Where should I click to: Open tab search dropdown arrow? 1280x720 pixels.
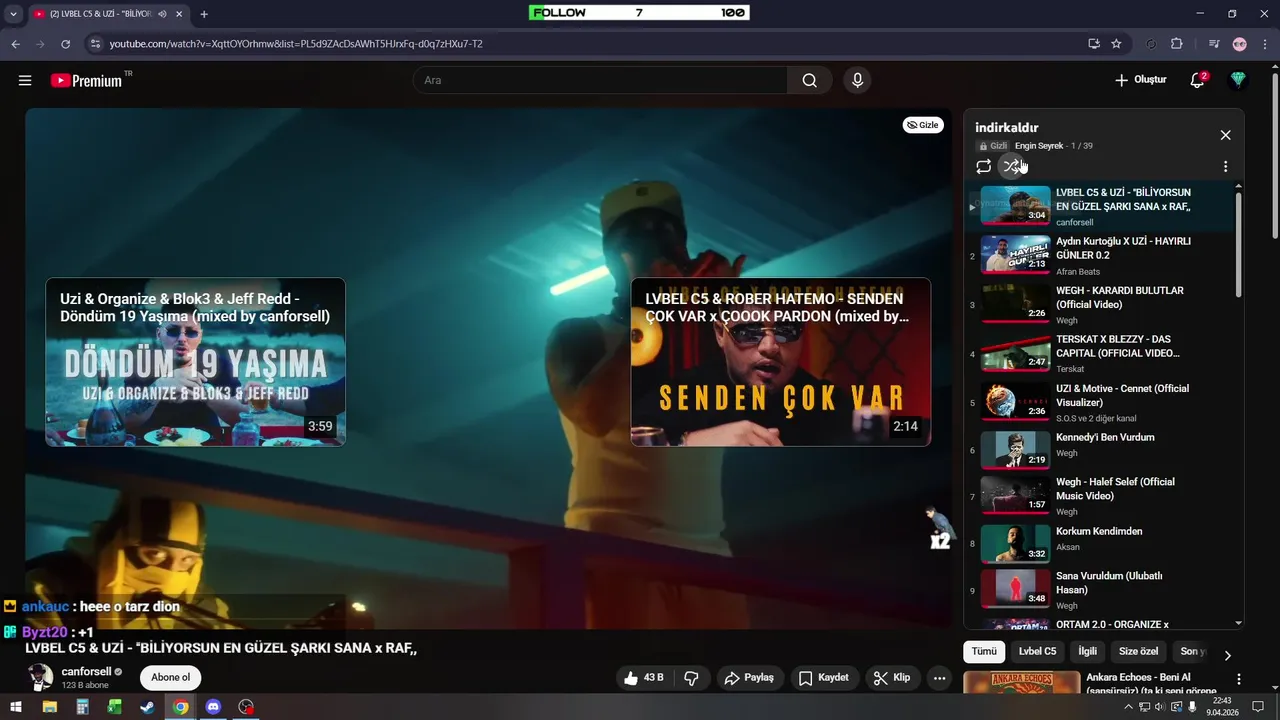pos(13,14)
